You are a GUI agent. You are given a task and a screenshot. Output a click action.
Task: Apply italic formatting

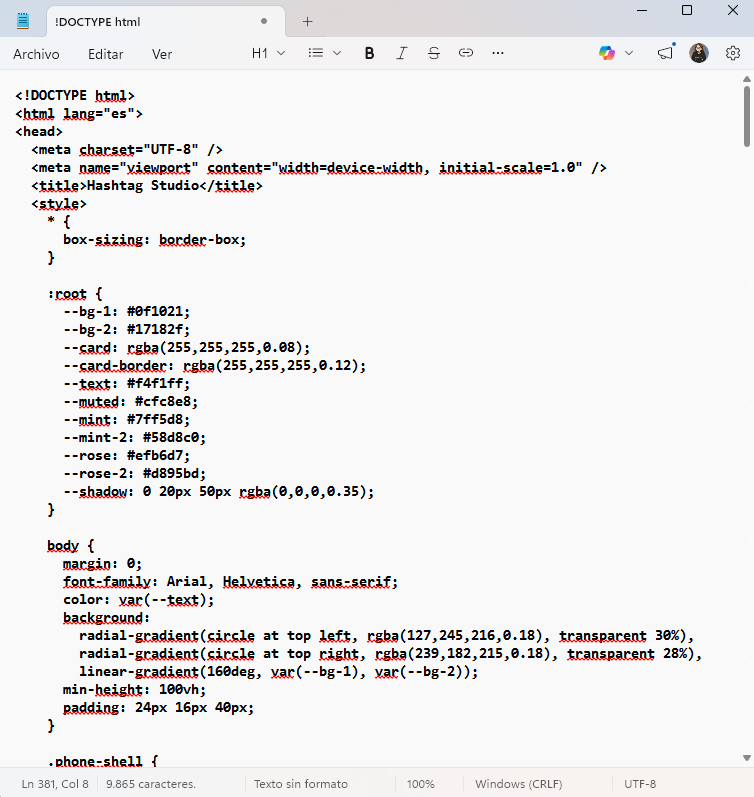(401, 53)
